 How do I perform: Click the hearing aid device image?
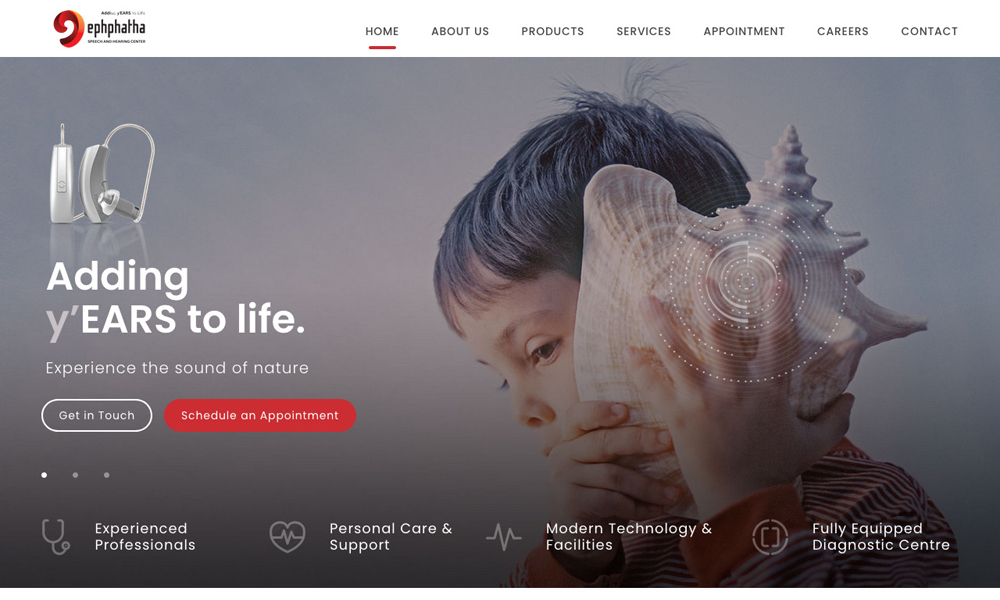coord(102,173)
